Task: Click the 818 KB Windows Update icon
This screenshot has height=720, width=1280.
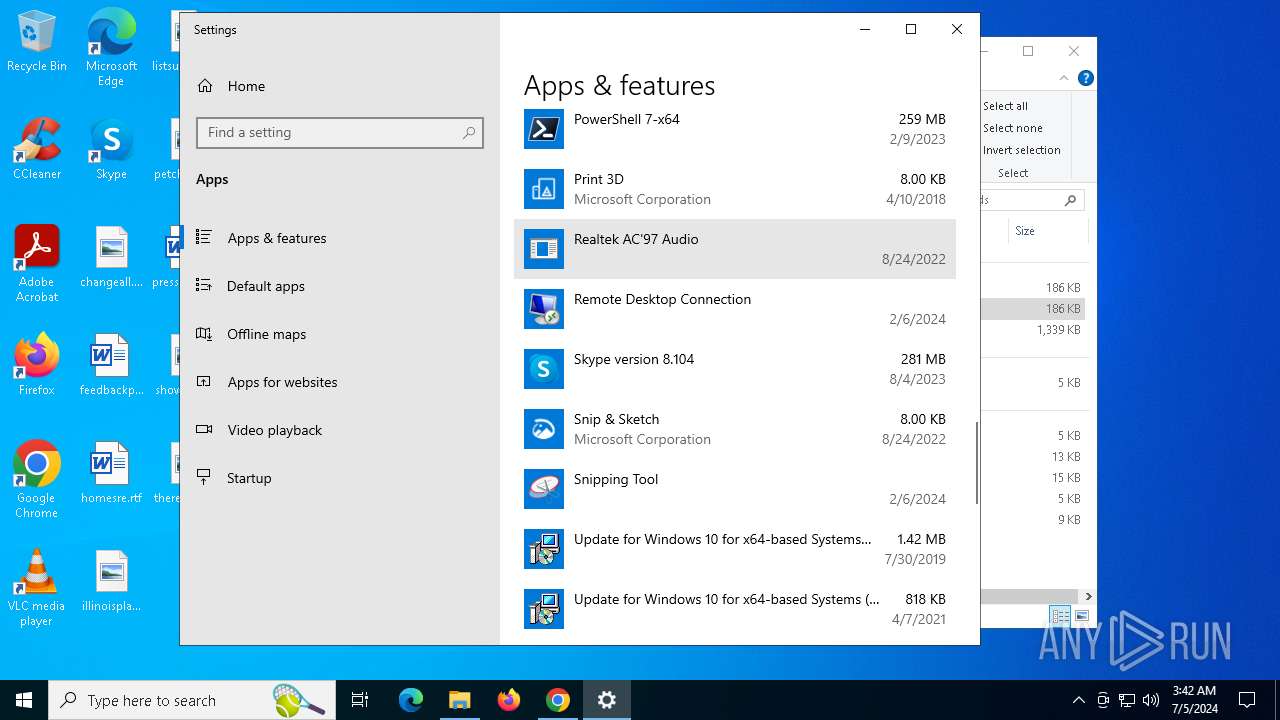Action: [544, 609]
